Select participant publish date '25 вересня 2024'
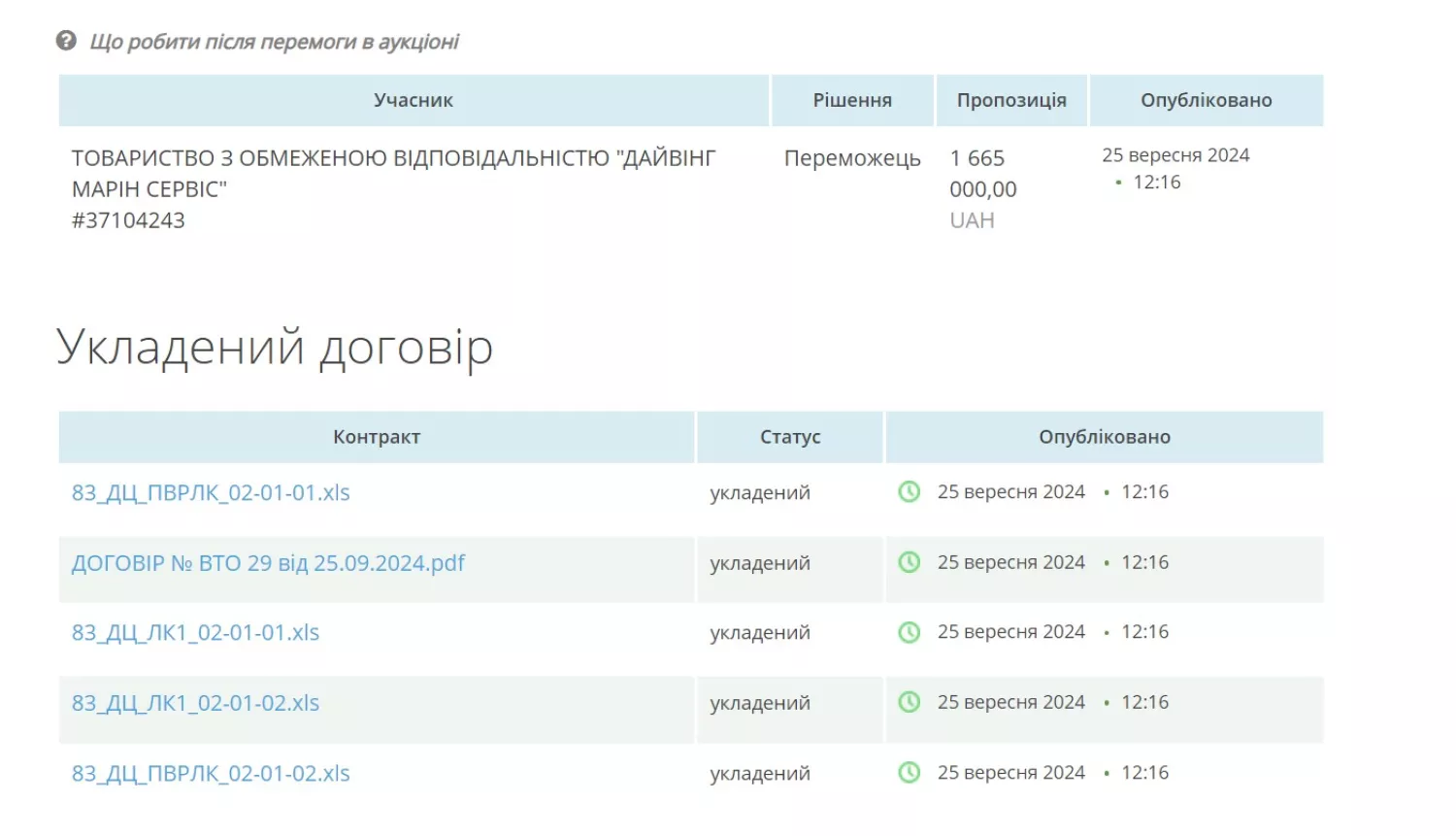Viewport: 1456px width, 836px height. click(1175, 155)
